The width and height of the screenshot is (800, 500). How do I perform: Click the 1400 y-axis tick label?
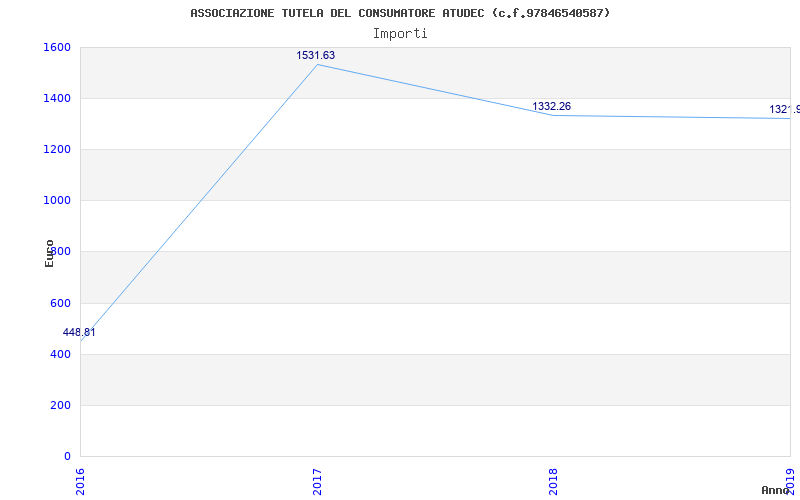(57, 98)
